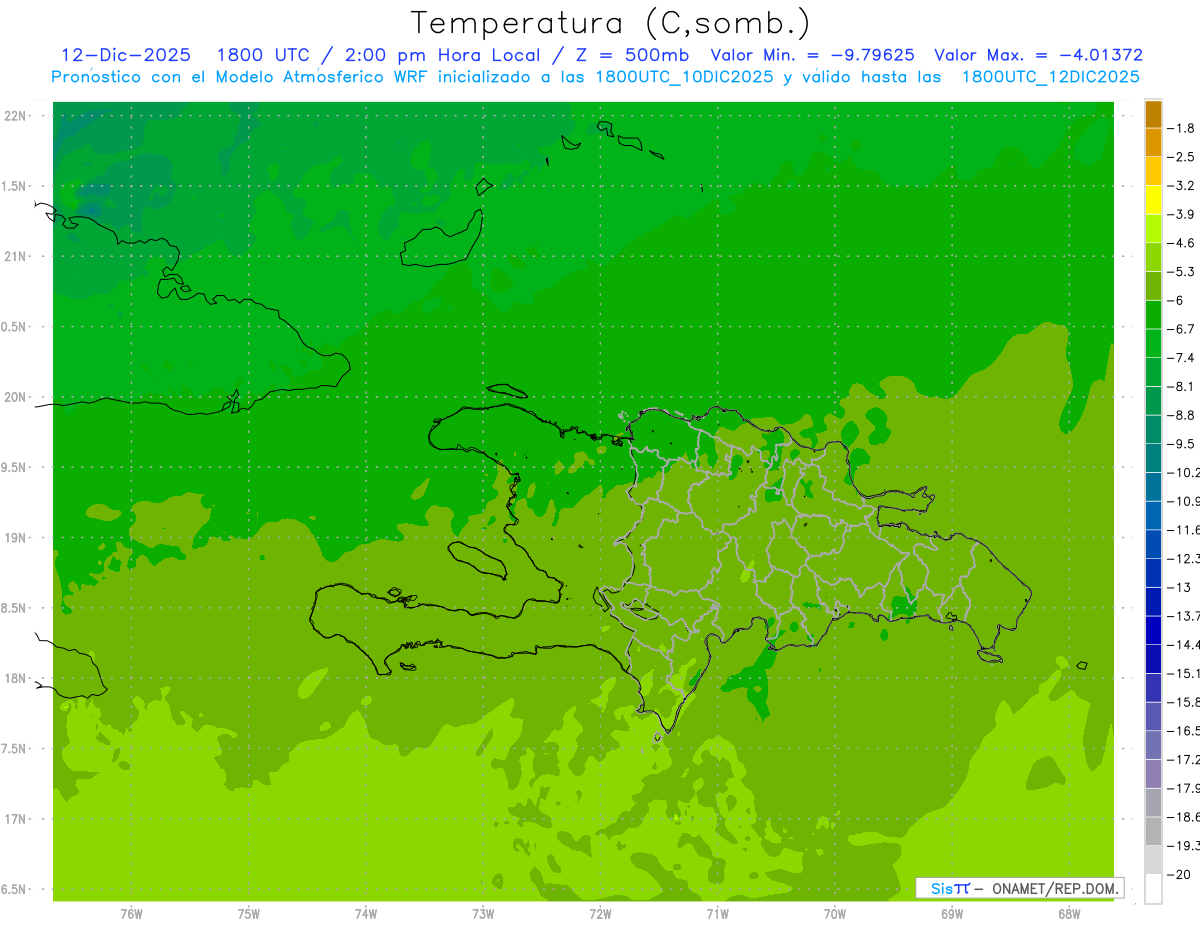Click the '-4.6' legend value
The height and width of the screenshot is (927, 1200).
click(x=1182, y=243)
